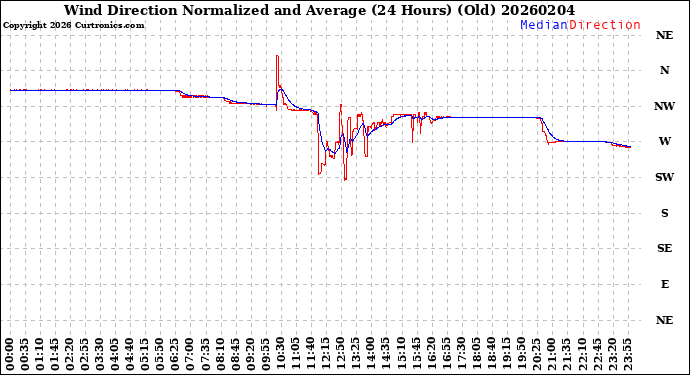Click the 05:15 time axis label
Screen dimensions: 690x375
pos(145,354)
